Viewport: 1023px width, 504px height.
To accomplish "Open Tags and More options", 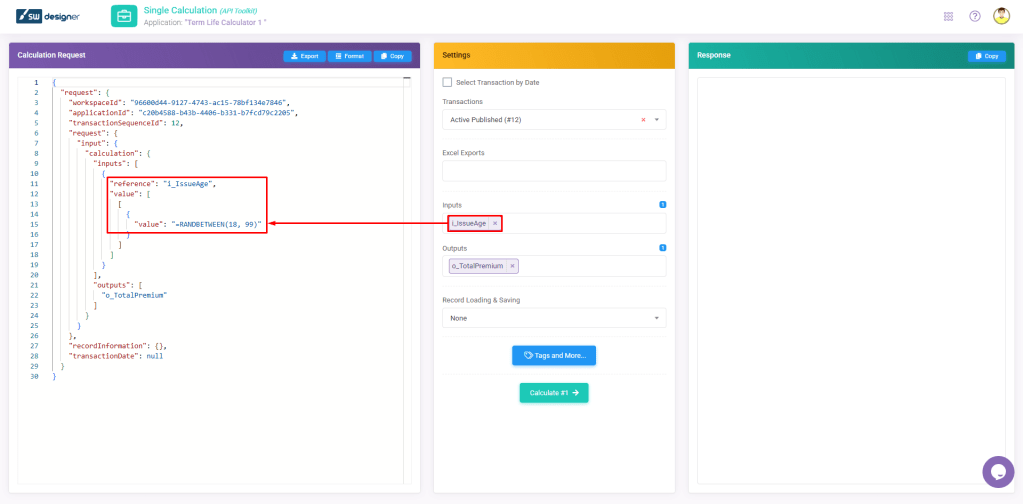I will [554, 355].
